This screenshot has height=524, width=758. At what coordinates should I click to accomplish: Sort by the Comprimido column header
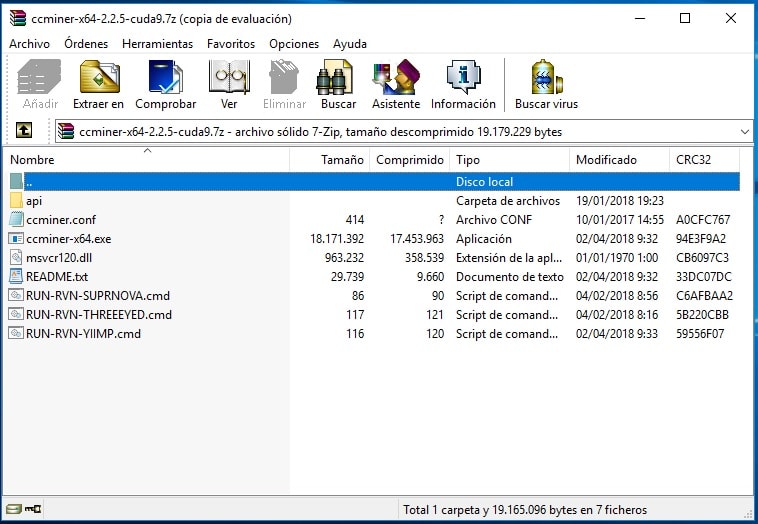coord(409,160)
